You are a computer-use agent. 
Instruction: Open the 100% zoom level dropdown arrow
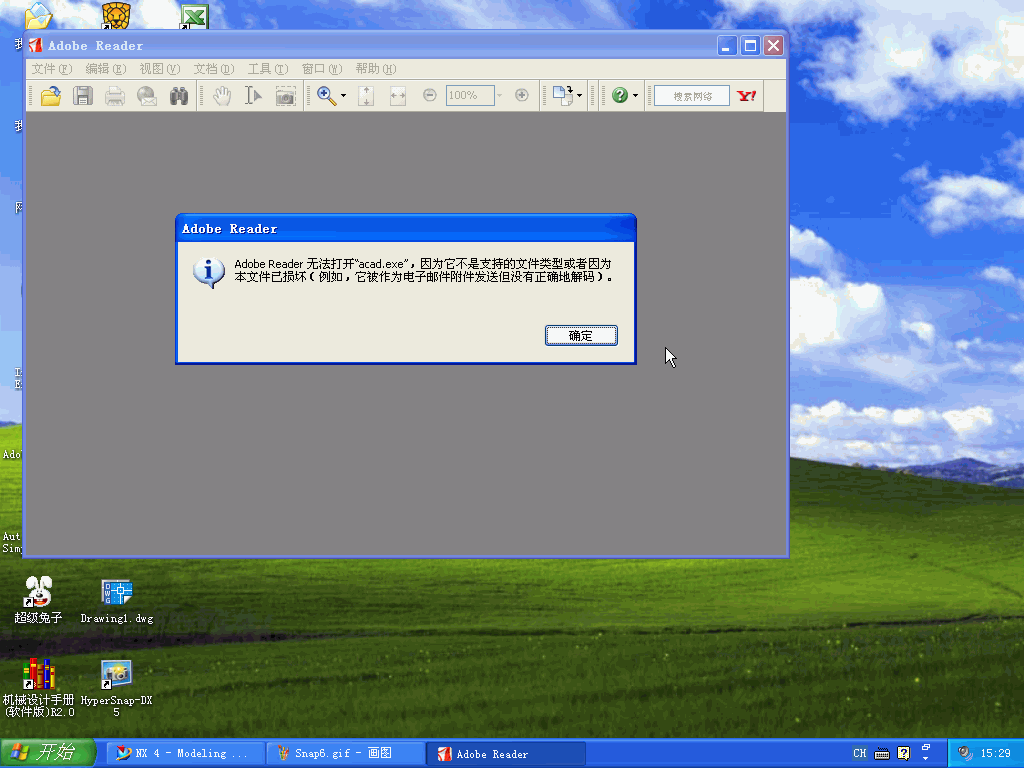tap(500, 96)
